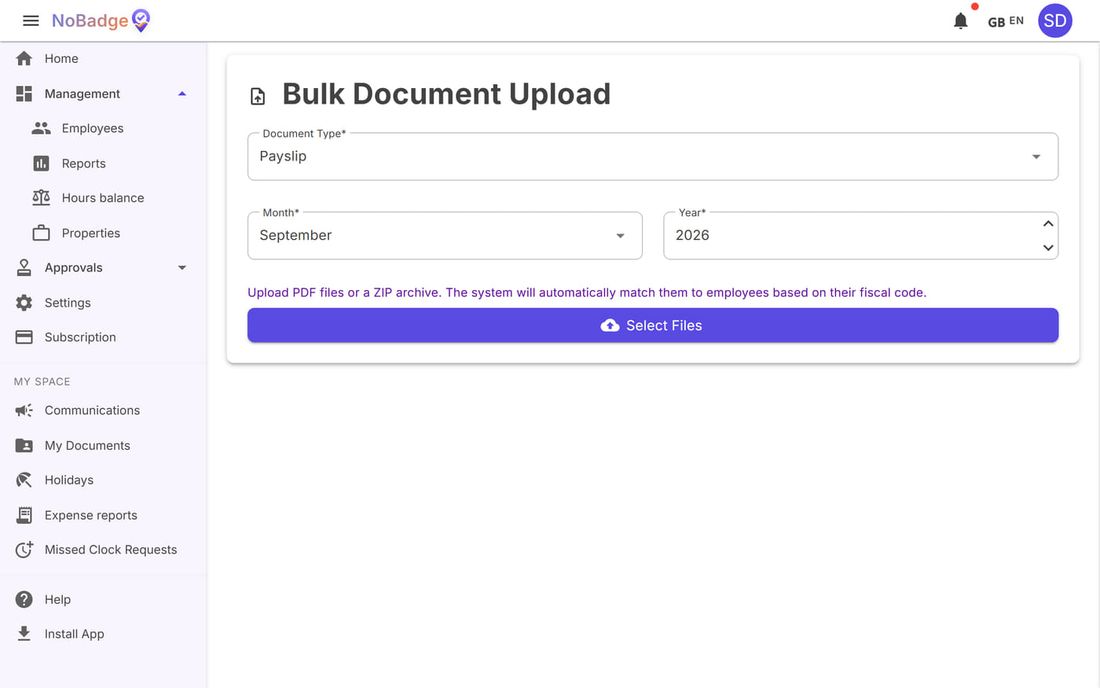This screenshot has width=1100, height=688.
Task: Click the Bulk Document Upload heading
Action: pos(446,94)
